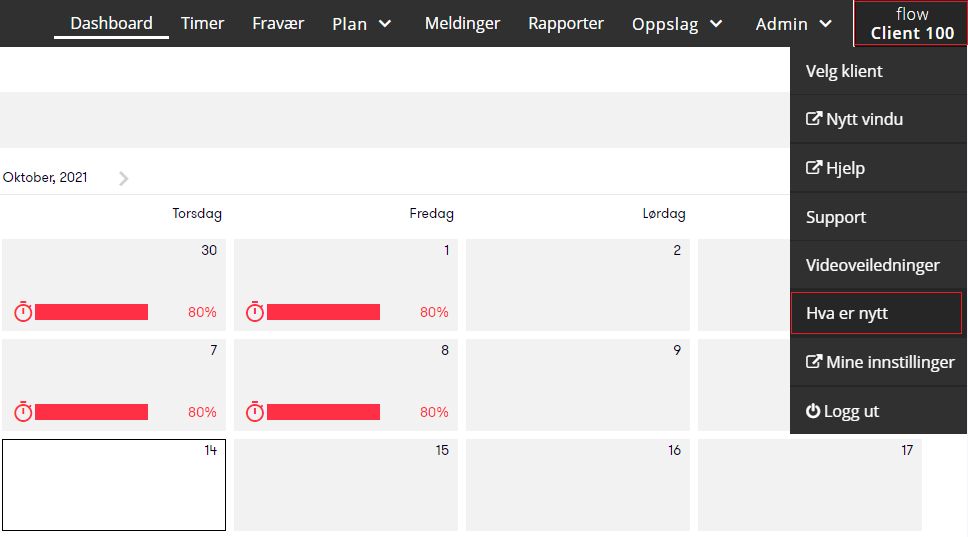Open the Fravær tab
Image resolution: width=968 pixels, height=537 pixels.
(x=278, y=23)
